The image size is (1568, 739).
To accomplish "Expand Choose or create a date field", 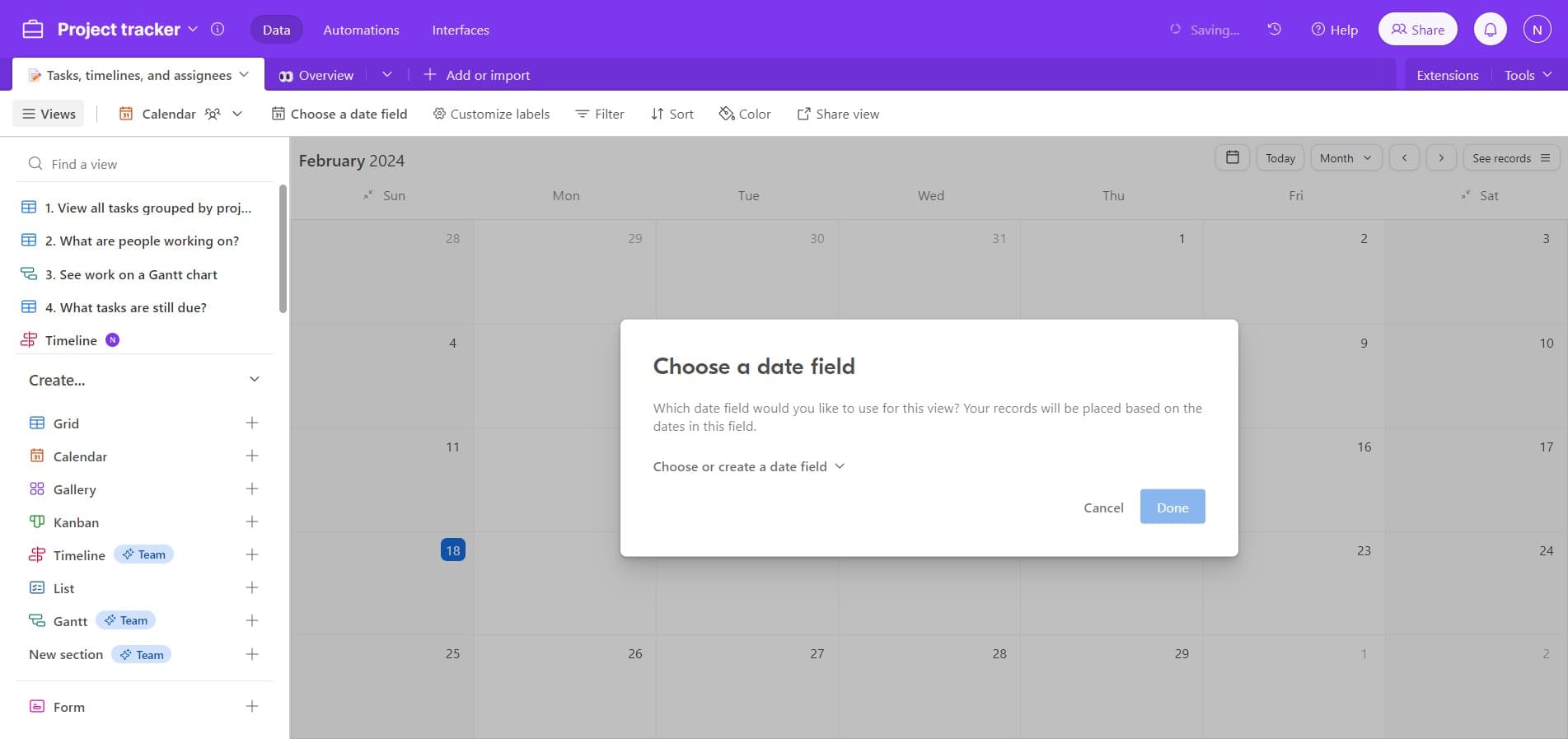I will [x=749, y=466].
